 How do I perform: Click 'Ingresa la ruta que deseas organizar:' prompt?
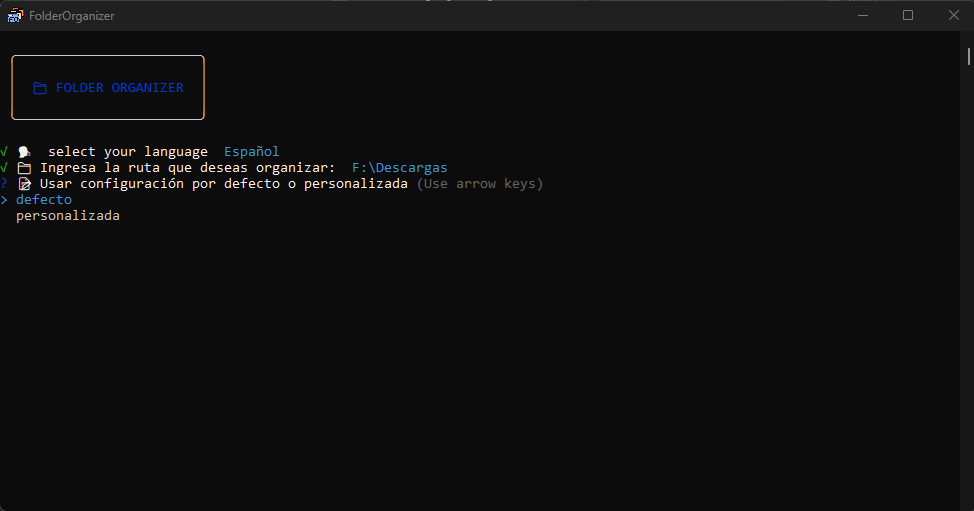188,168
